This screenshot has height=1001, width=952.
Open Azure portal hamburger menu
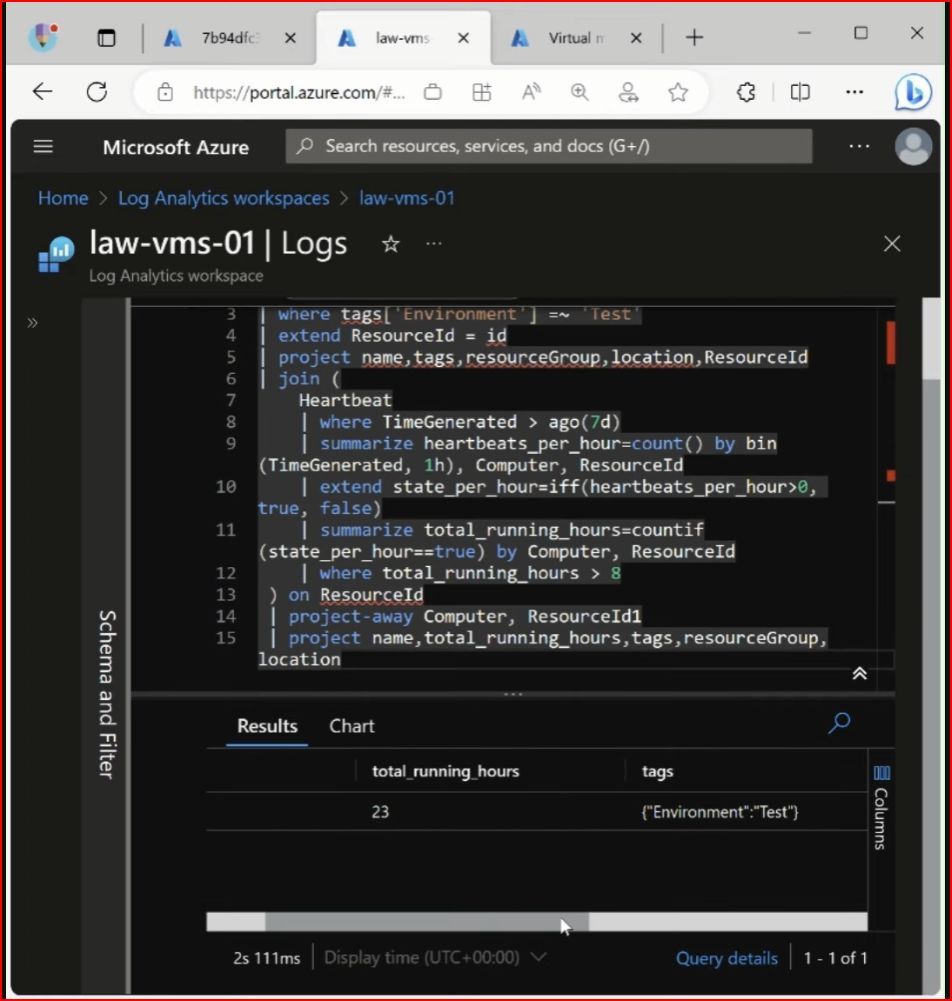pos(43,147)
